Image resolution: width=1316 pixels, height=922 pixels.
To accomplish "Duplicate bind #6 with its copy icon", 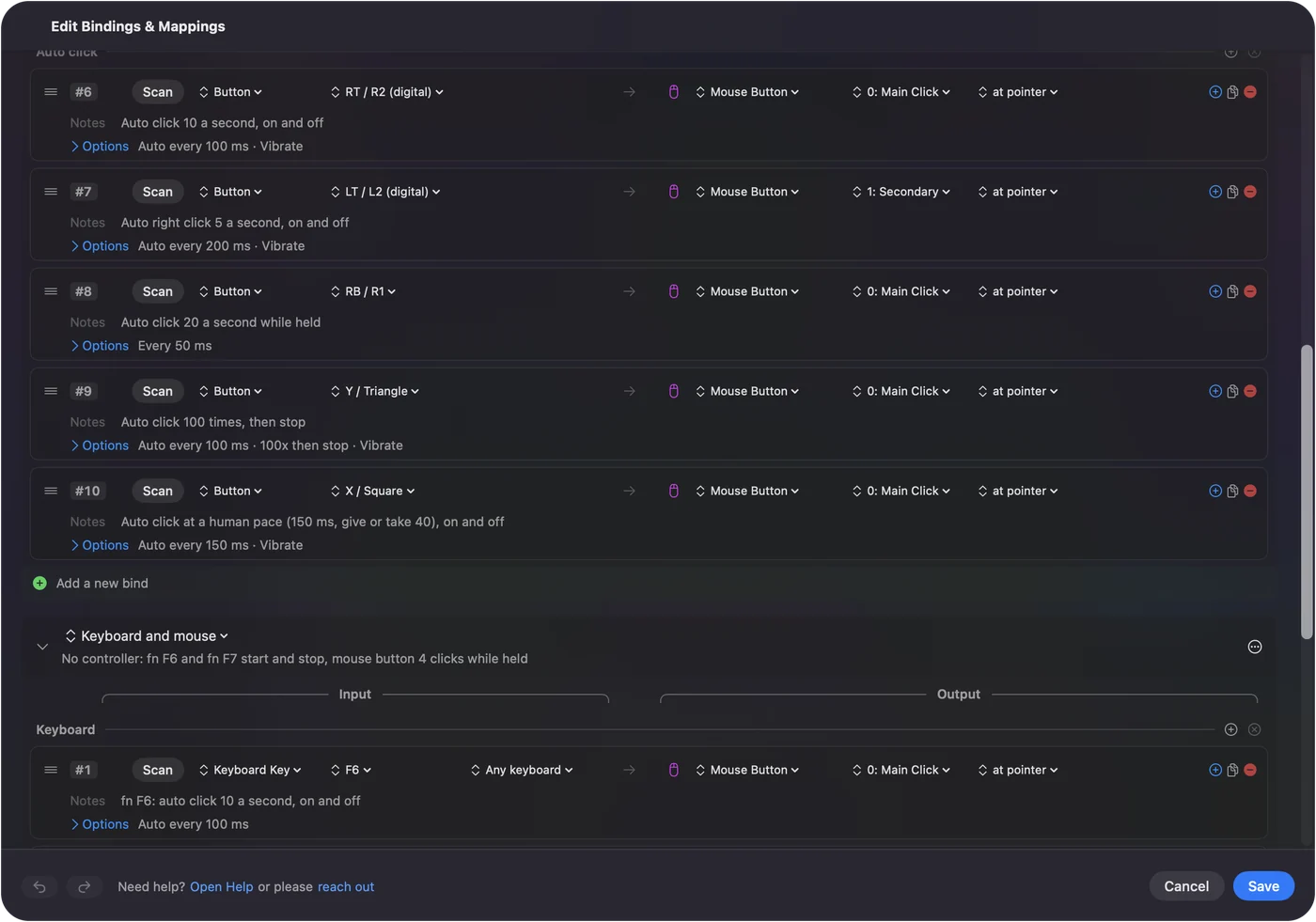I will pyautogui.click(x=1232, y=92).
